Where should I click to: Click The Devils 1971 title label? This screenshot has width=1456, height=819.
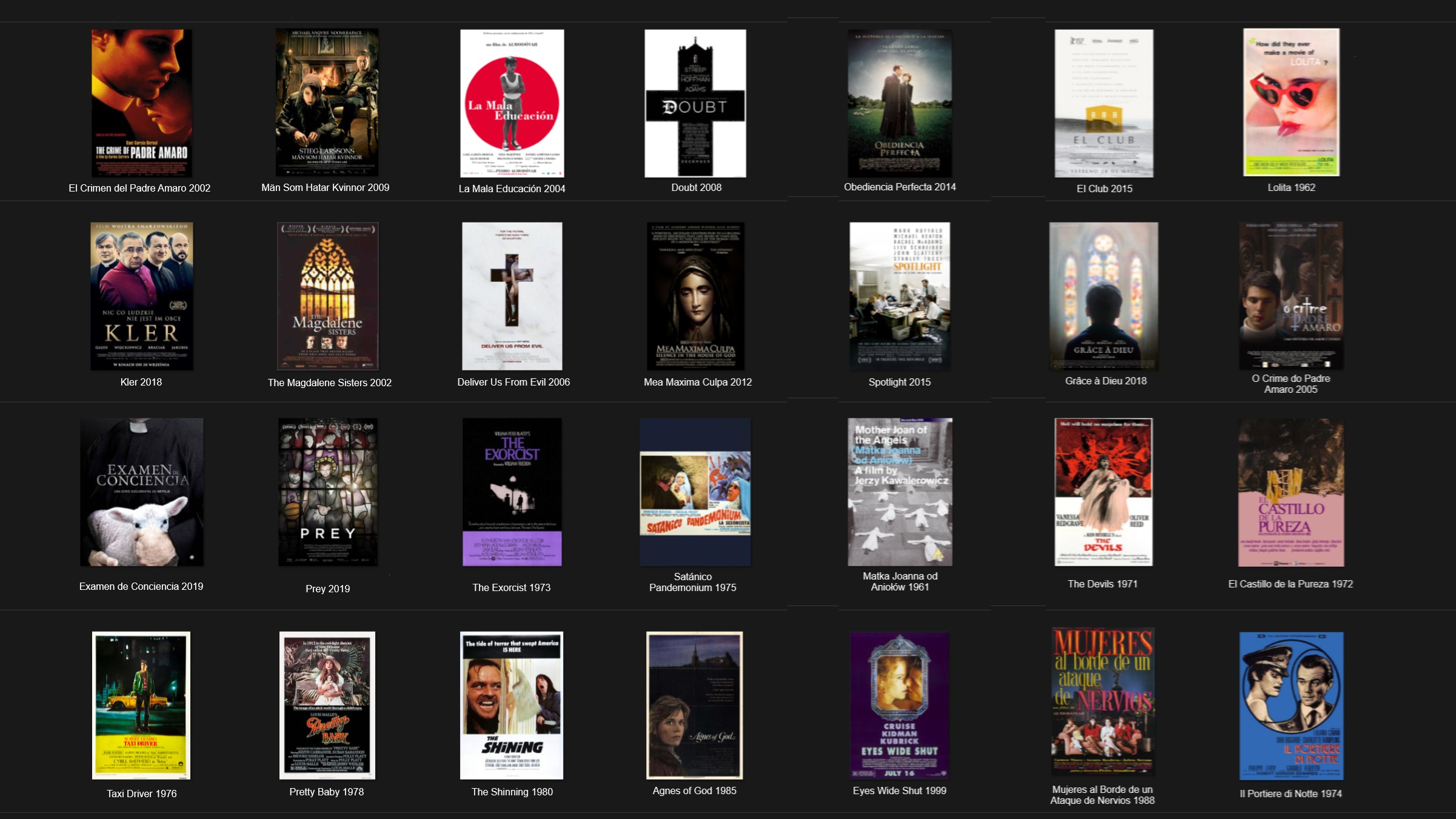(x=1103, y=584)
